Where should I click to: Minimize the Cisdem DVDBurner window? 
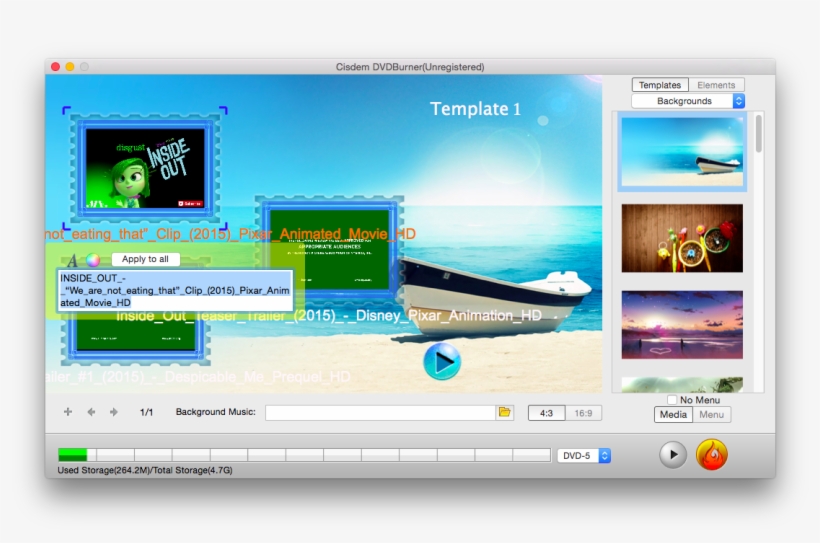[x=70, y=66]
